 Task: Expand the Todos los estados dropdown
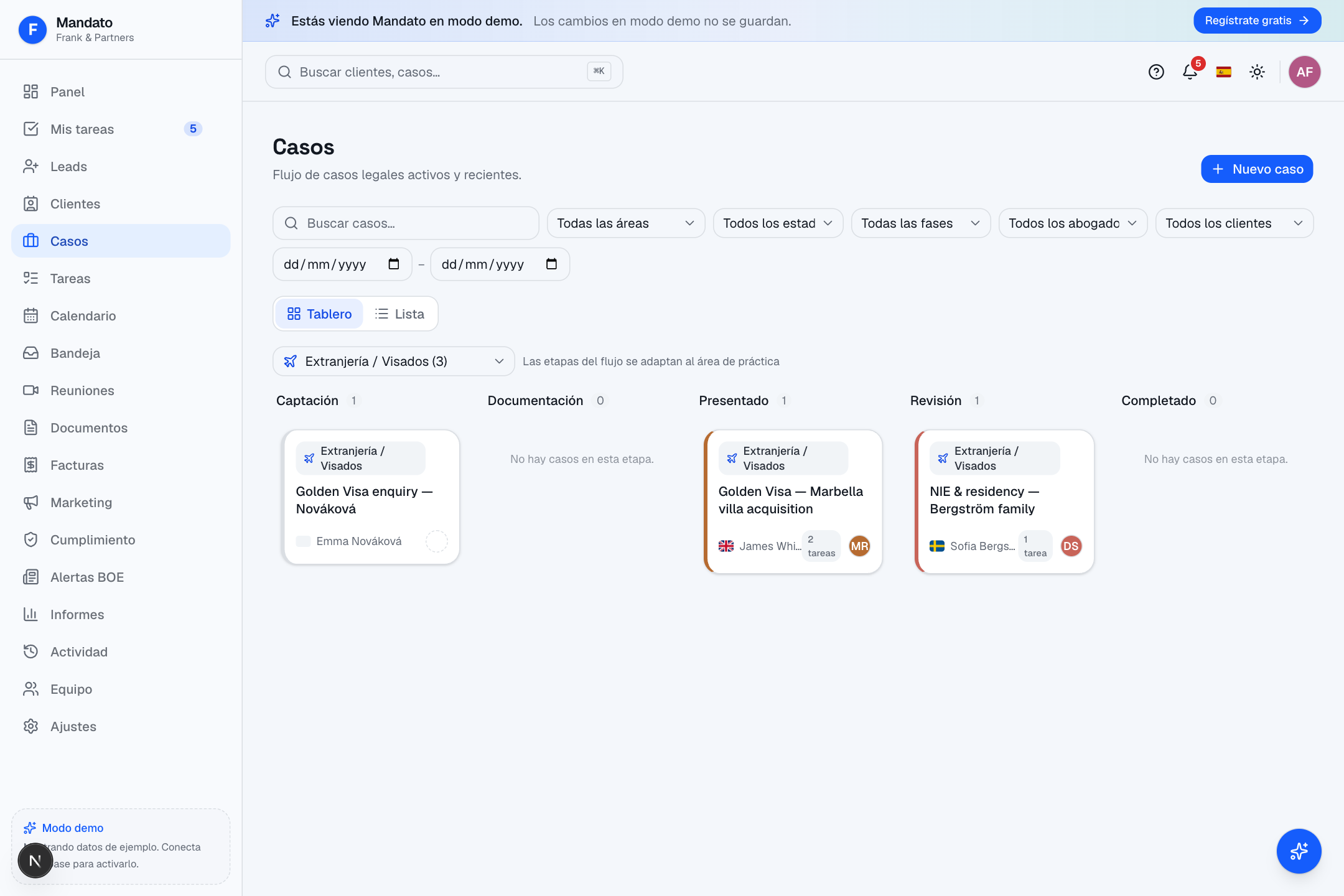[x=778, y=223]
